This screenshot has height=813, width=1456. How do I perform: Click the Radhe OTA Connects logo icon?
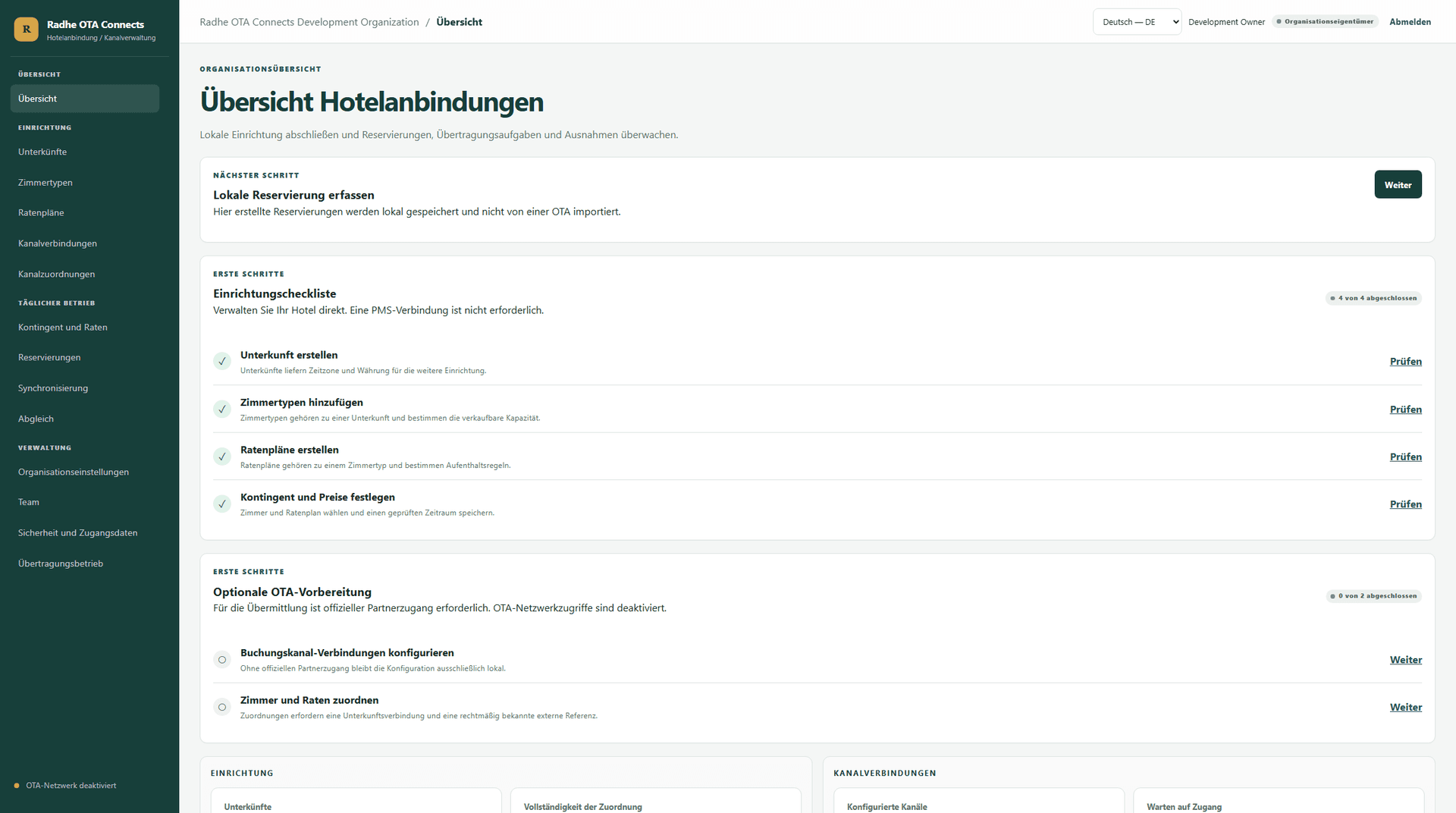(x=27, y=29)
